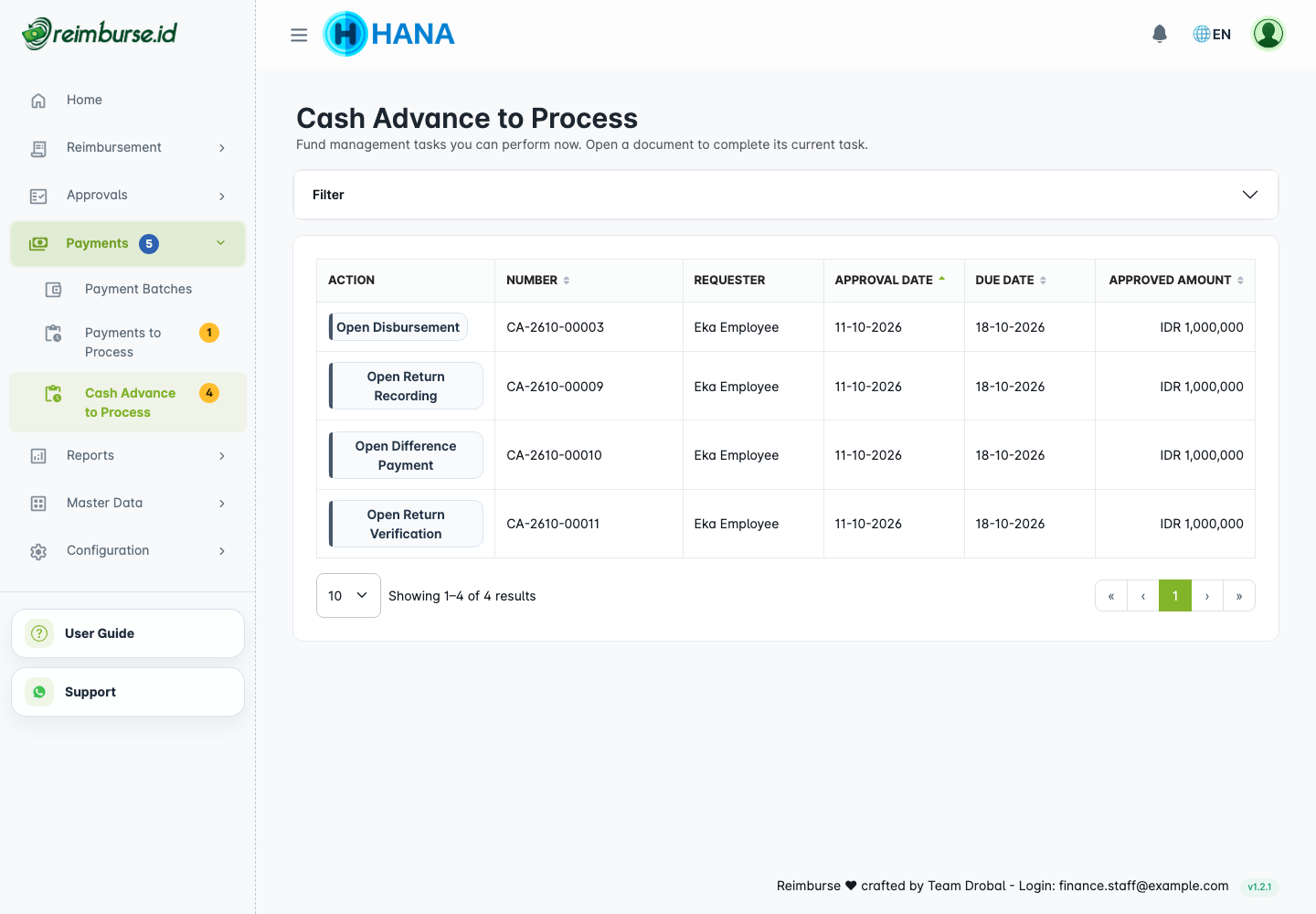Expand the Approvals submenu chevron
The height and width of the screenshot is (914, 1316).
point(222,196)
